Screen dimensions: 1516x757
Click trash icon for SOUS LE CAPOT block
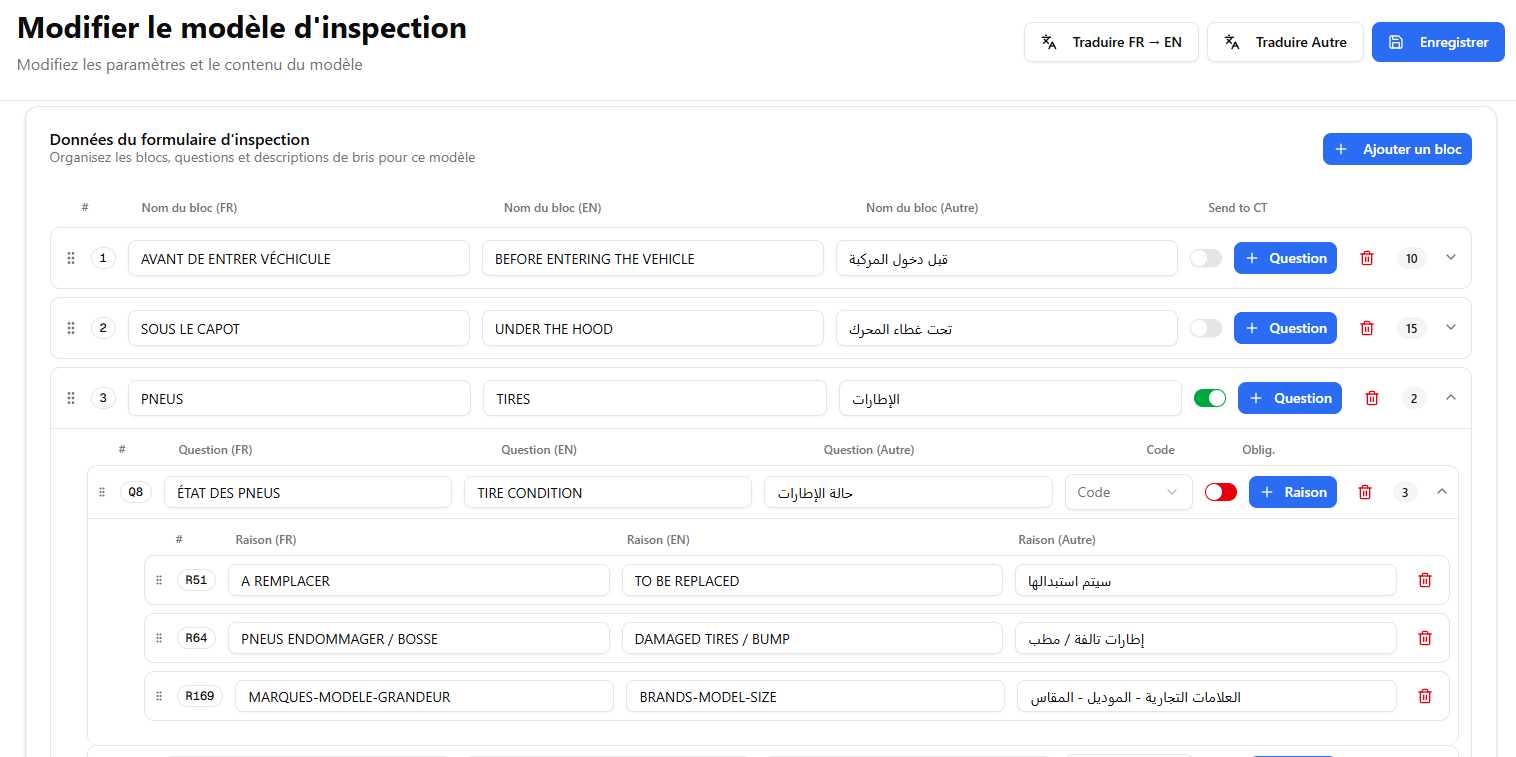(1367, 328)
